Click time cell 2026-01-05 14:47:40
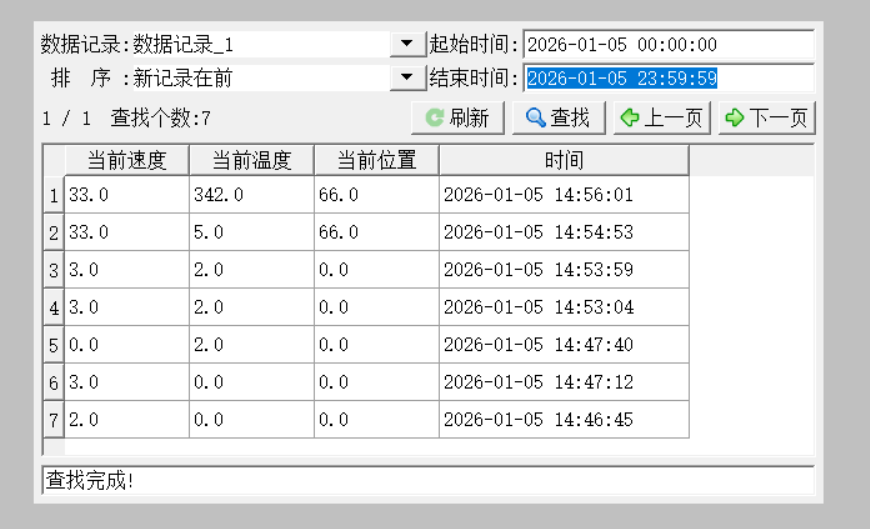 564,345
